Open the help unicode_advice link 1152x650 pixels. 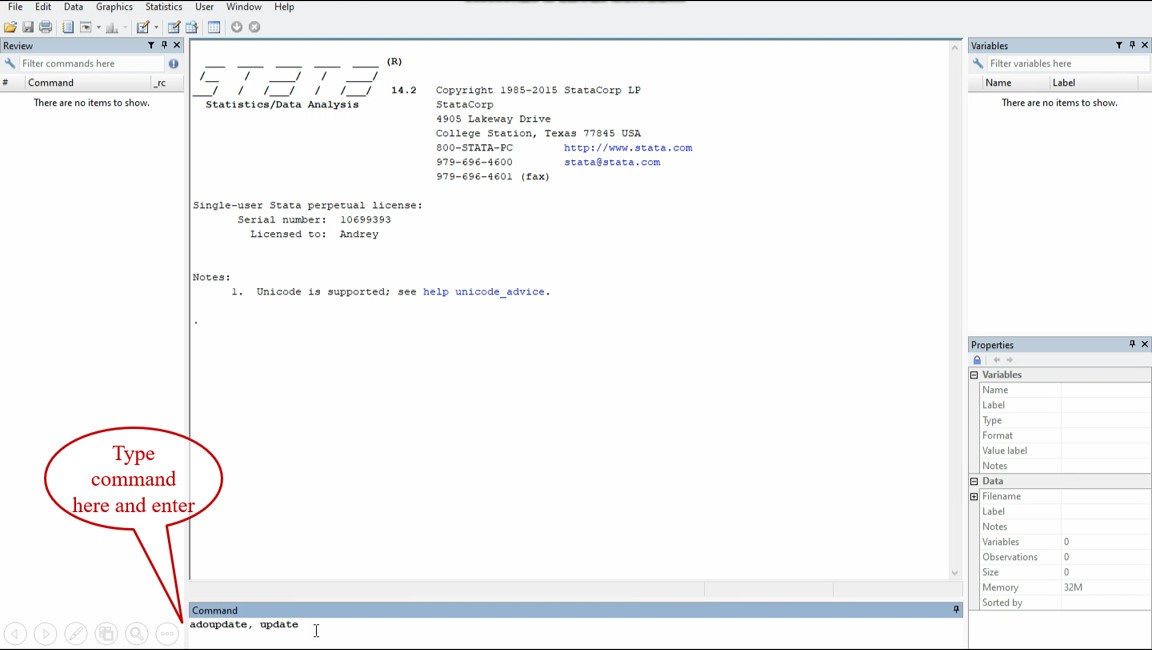pos(484,292)
